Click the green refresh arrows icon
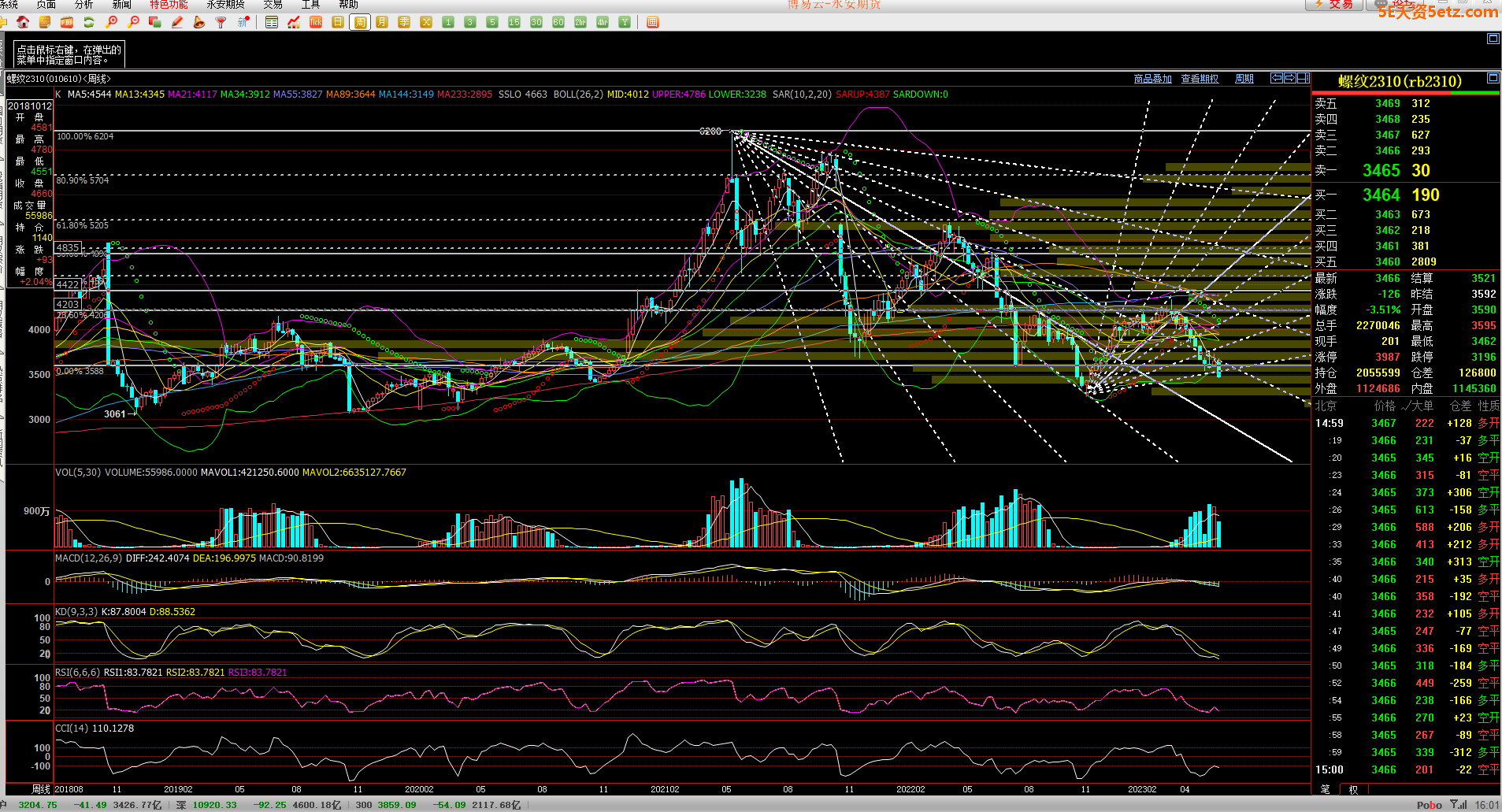Screen dimensions: 1502x812 [89, 22]
